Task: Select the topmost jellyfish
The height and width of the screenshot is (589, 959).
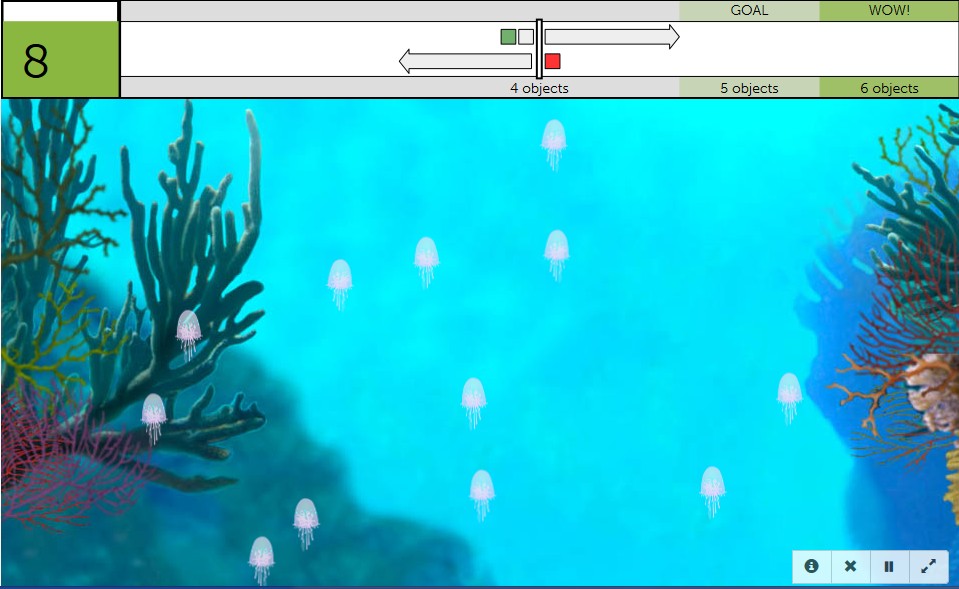Action: (554, 144)
